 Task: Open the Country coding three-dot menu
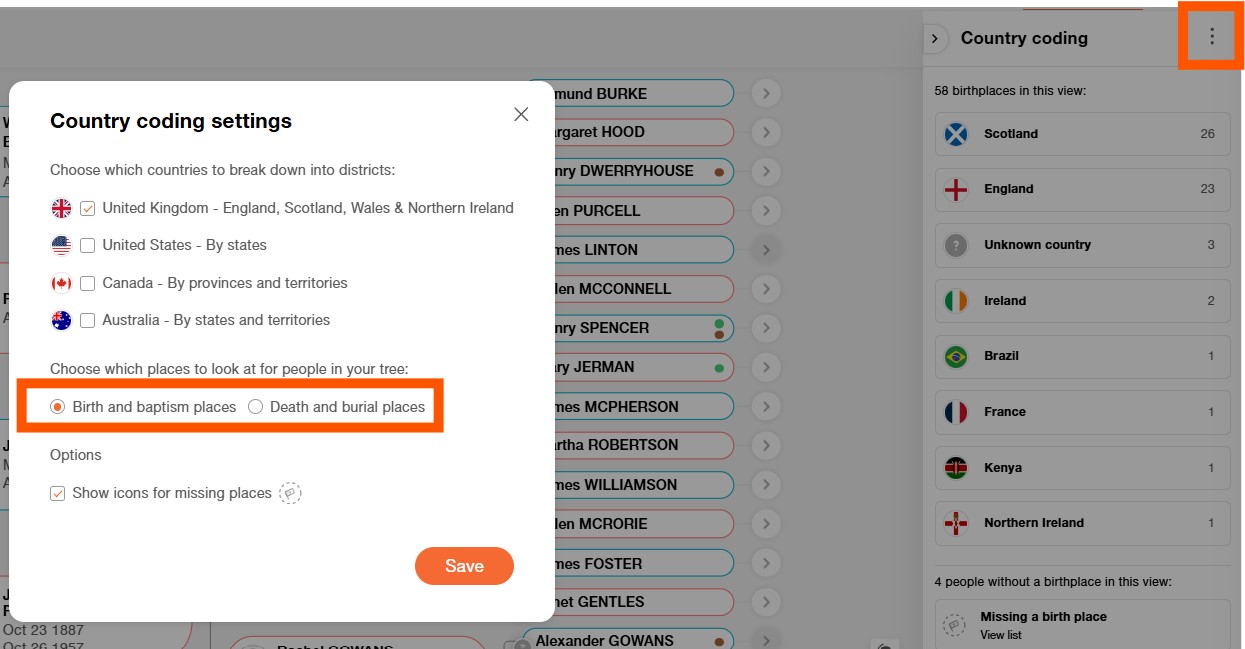click(x=1211, y=37)
